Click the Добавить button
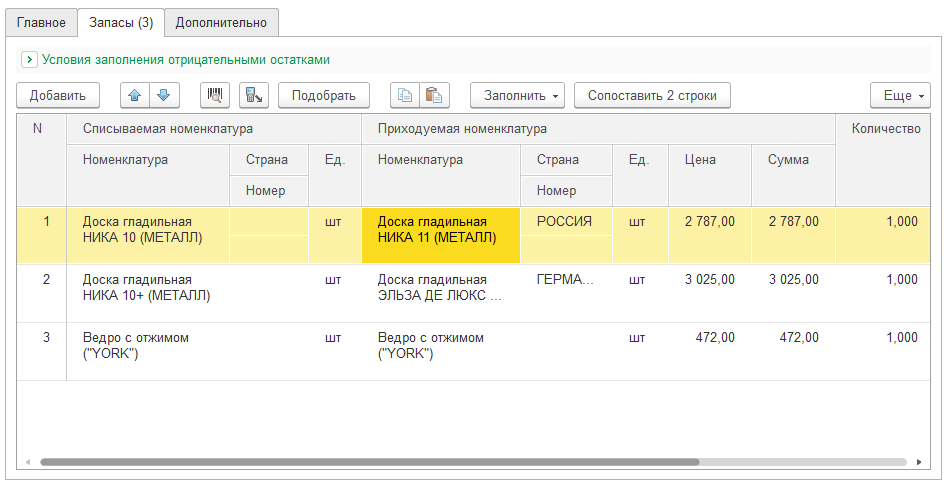Viewport: 948px width, 485px height. (x=58, y=96)
